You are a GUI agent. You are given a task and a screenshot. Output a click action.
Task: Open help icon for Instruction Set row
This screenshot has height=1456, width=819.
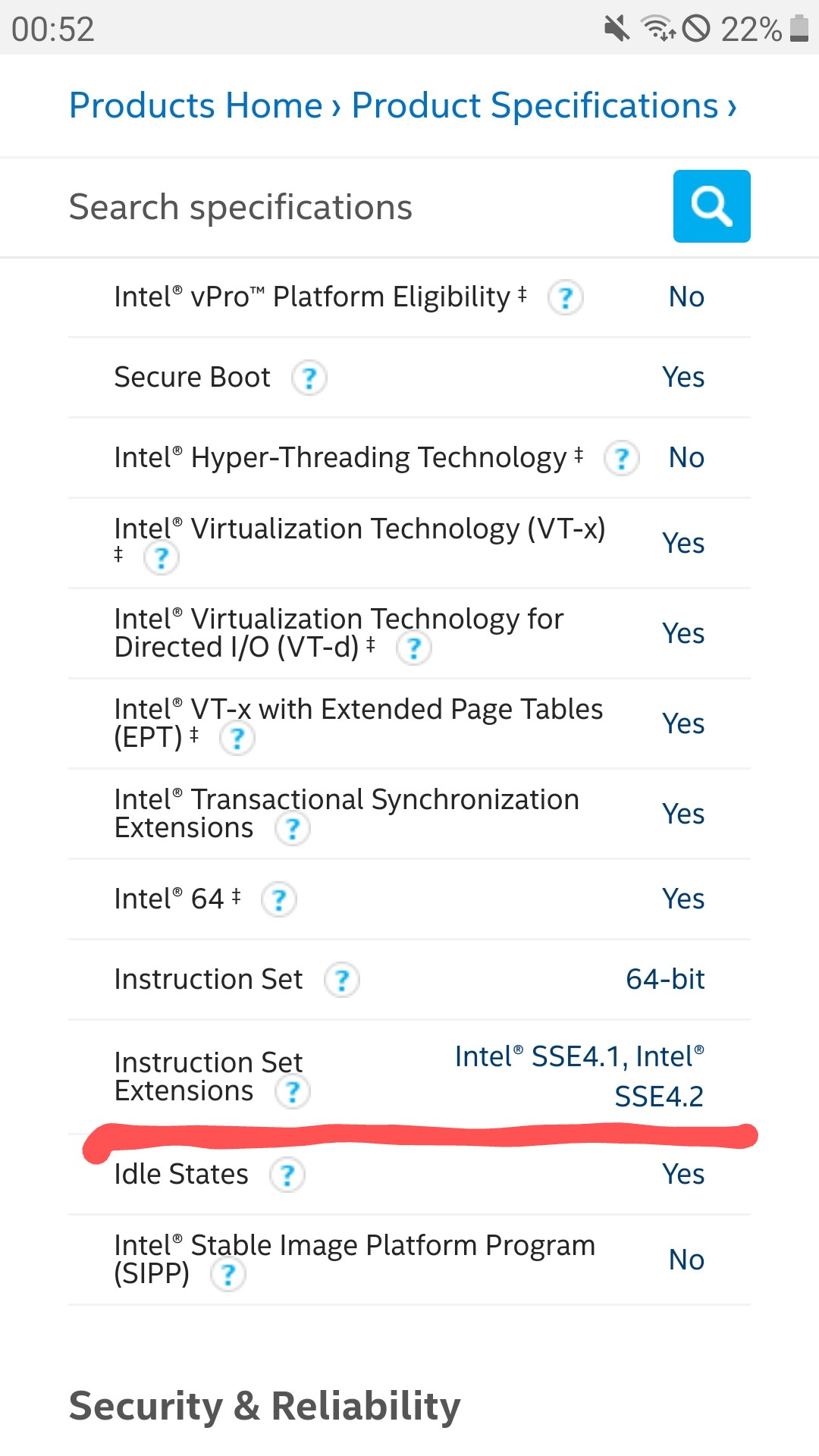tap(341, 980)
